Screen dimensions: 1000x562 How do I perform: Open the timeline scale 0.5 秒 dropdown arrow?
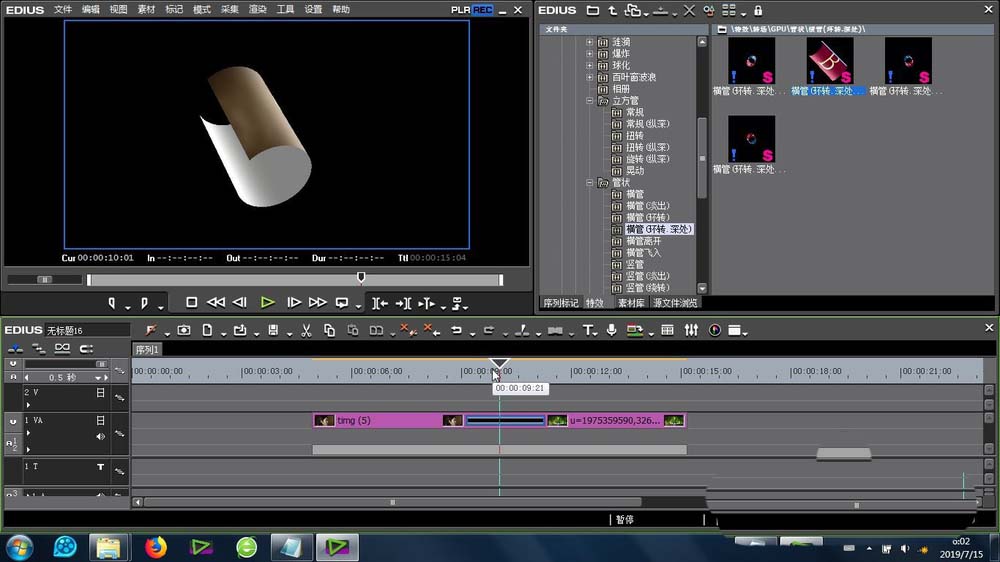point(100,378)
